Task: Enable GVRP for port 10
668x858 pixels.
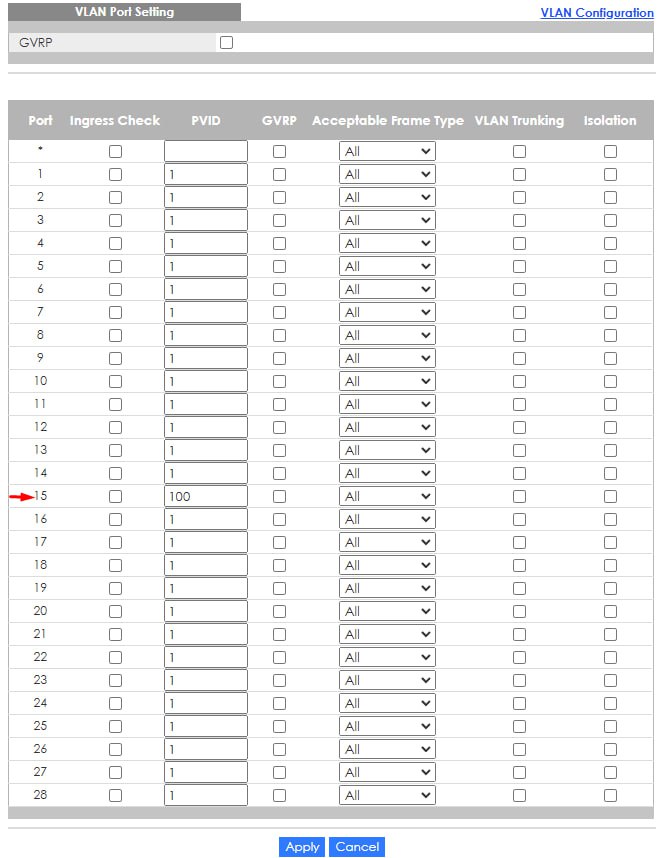Action: click(279, 381)
